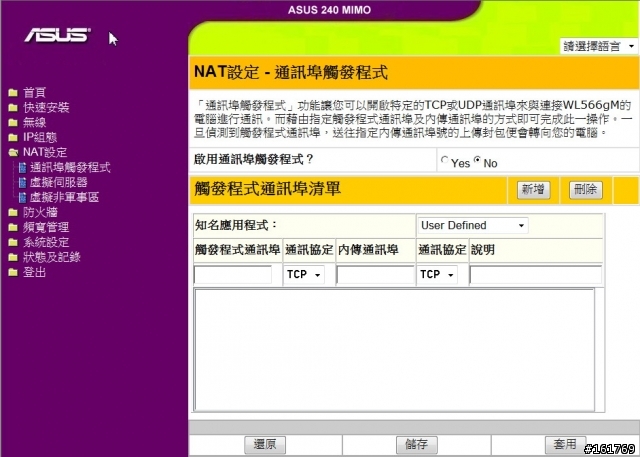
Task: Open the IP組態 folder icon
Action: tap(13, 138)
